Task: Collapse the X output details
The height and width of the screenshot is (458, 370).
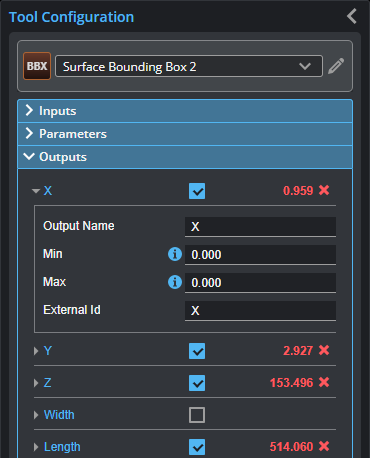Action: tap(36, 191)
